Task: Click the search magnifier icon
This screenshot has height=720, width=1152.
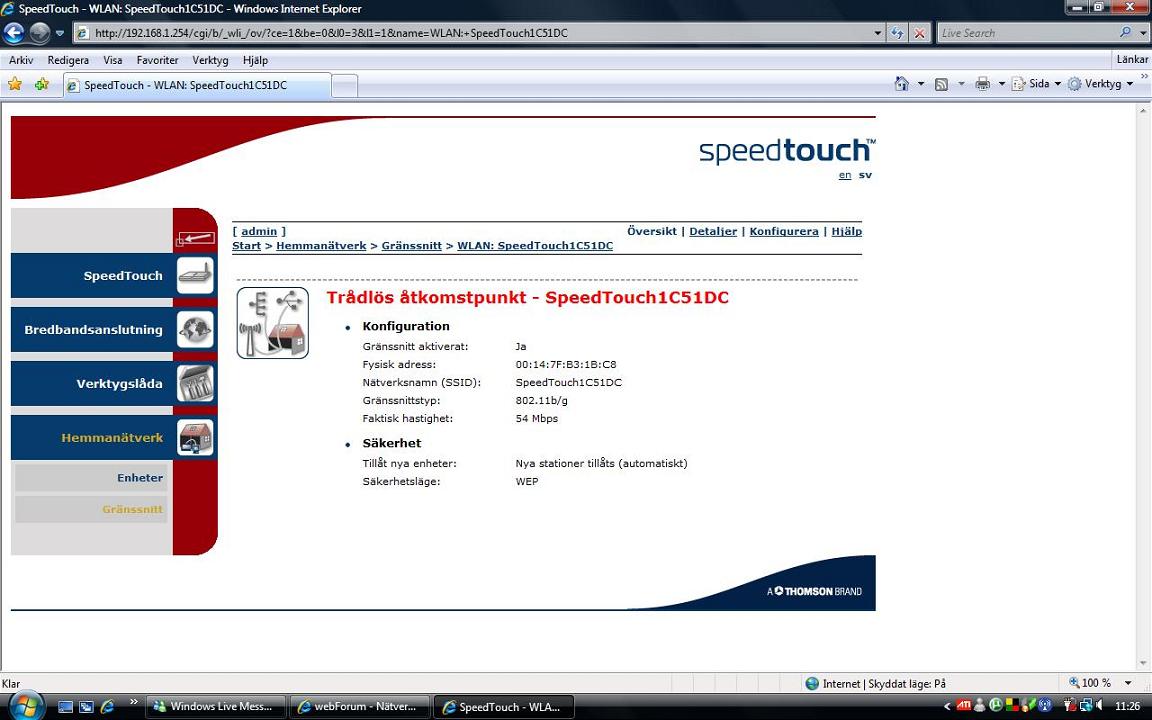Action: pos(1126,33)
